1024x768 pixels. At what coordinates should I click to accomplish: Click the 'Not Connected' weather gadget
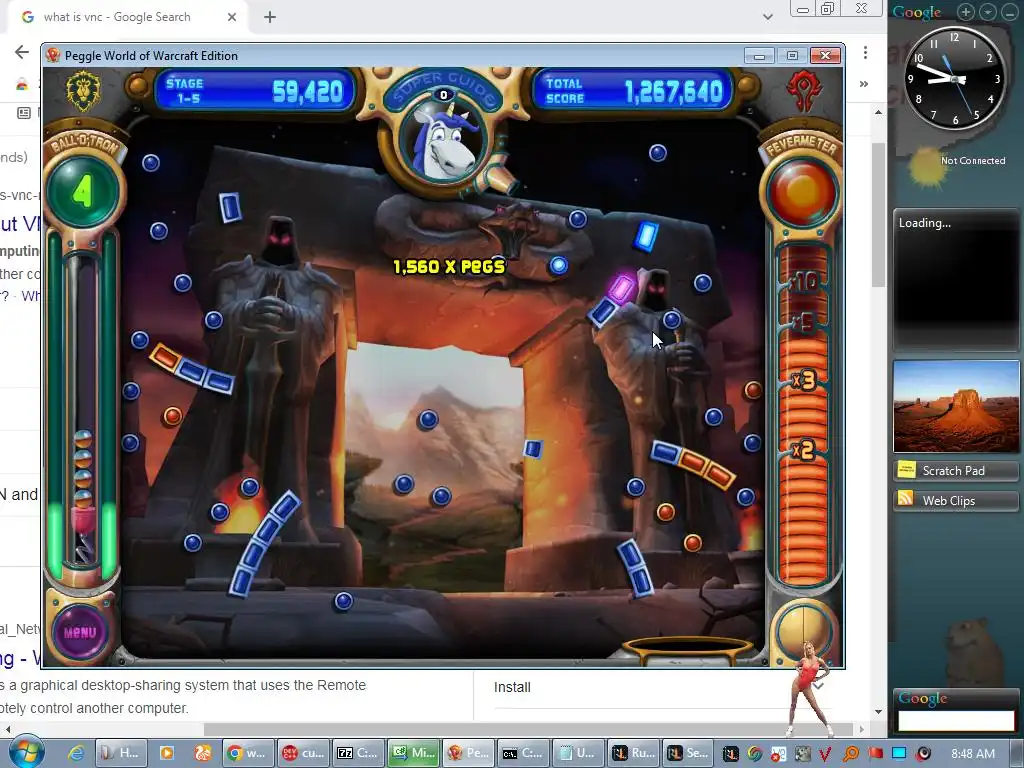955,167
